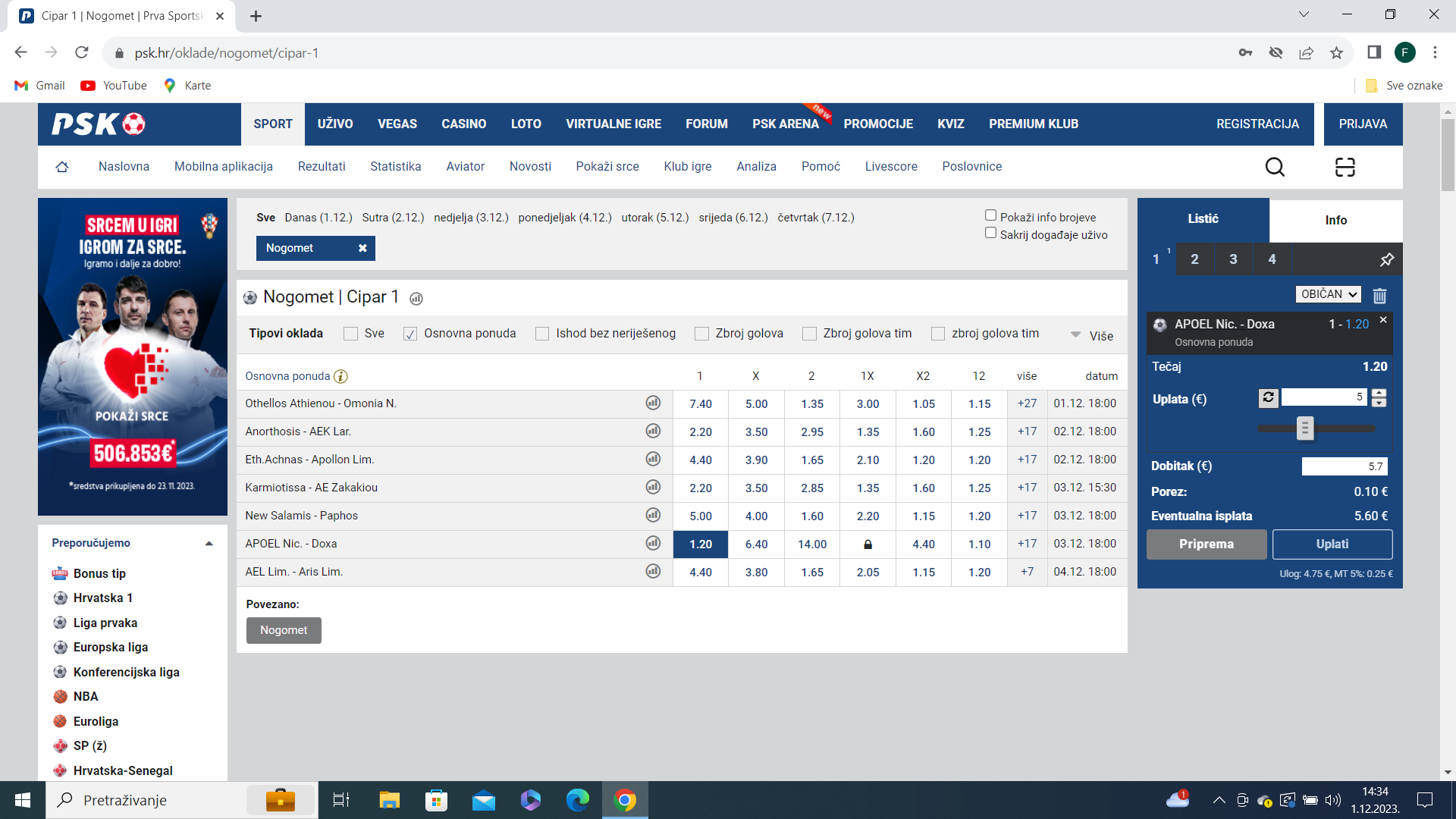Screen dimensions: 1456x819
Task: Click the Dobitak amount field
Action: 1345,466
